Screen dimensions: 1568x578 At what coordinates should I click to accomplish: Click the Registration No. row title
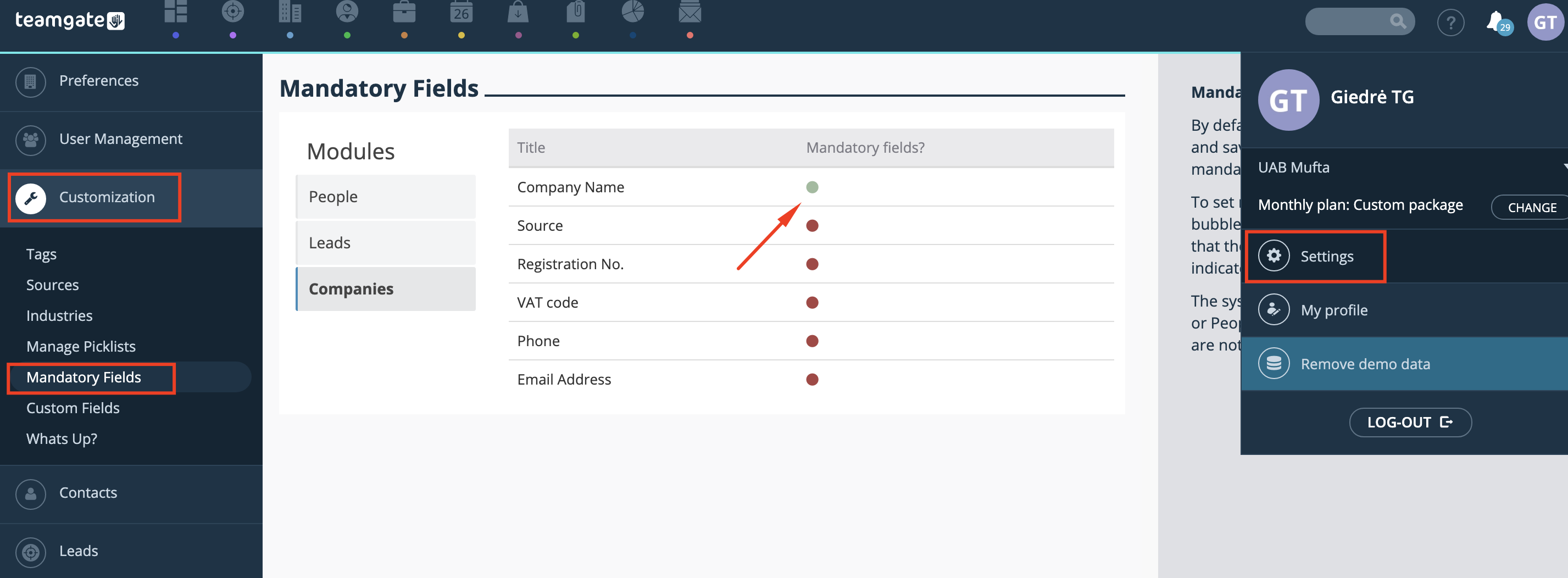570,264
